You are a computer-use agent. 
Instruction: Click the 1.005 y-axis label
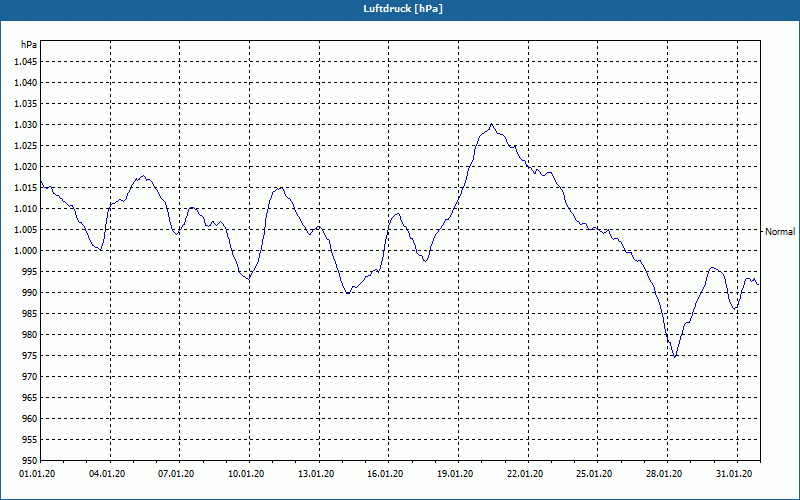26,230
